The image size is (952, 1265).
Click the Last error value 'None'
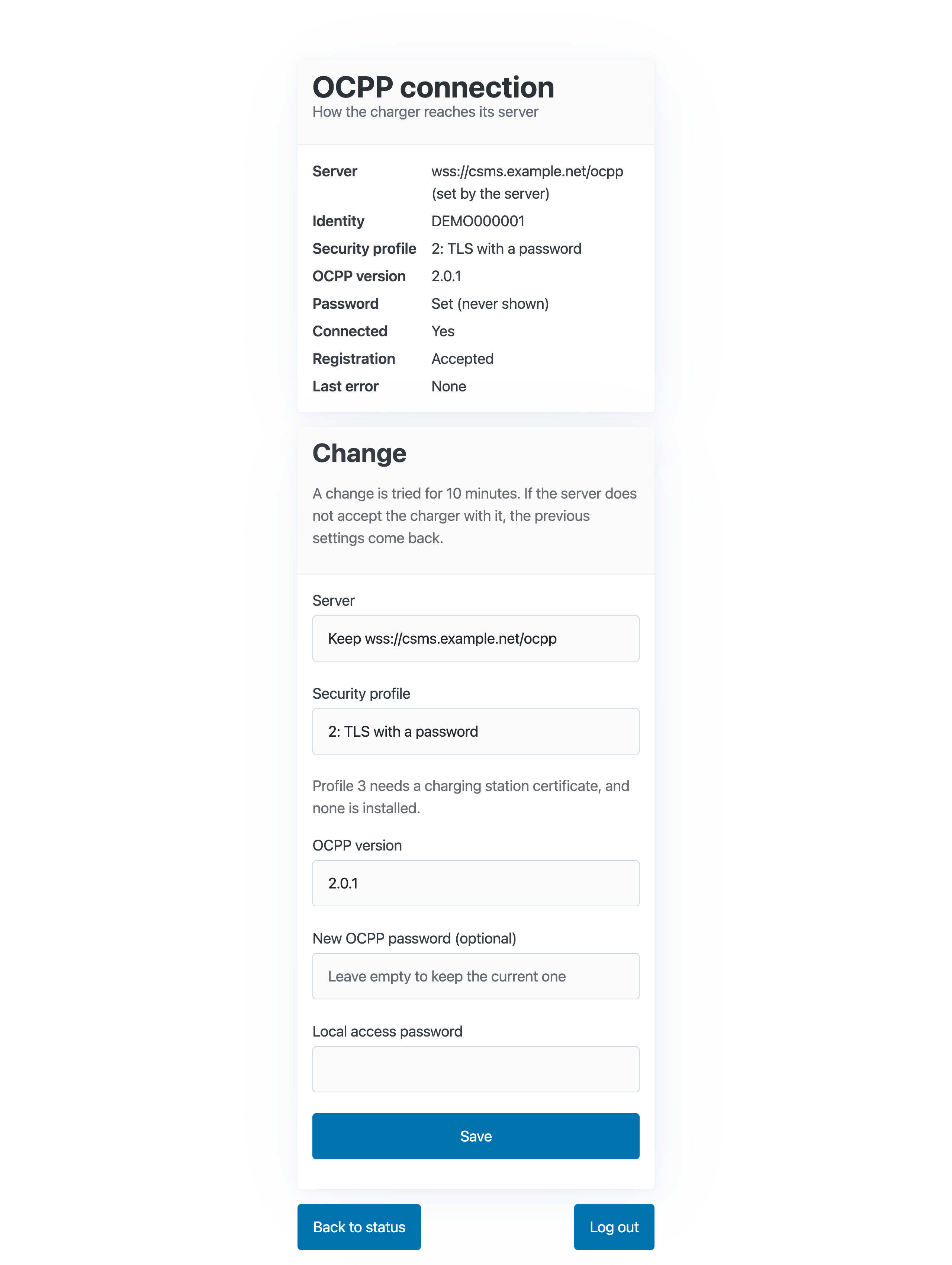448,387
